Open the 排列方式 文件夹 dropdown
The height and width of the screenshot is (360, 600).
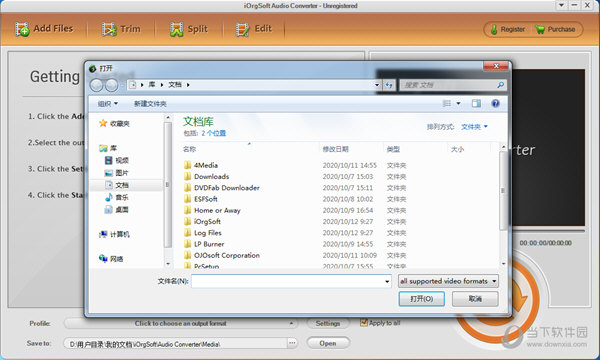[x=474, y=127]
